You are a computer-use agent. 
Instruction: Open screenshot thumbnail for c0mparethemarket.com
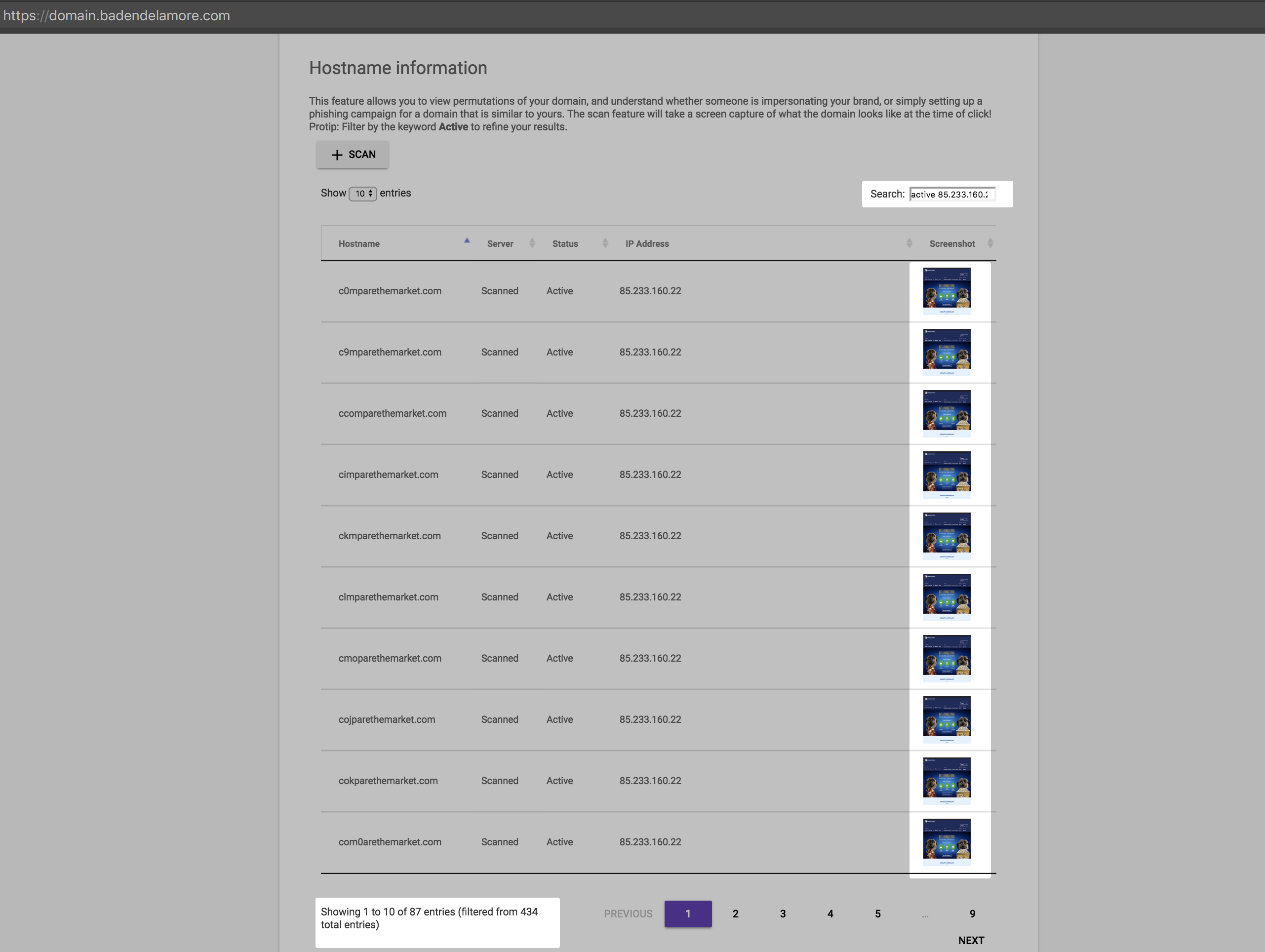point(947,291)
